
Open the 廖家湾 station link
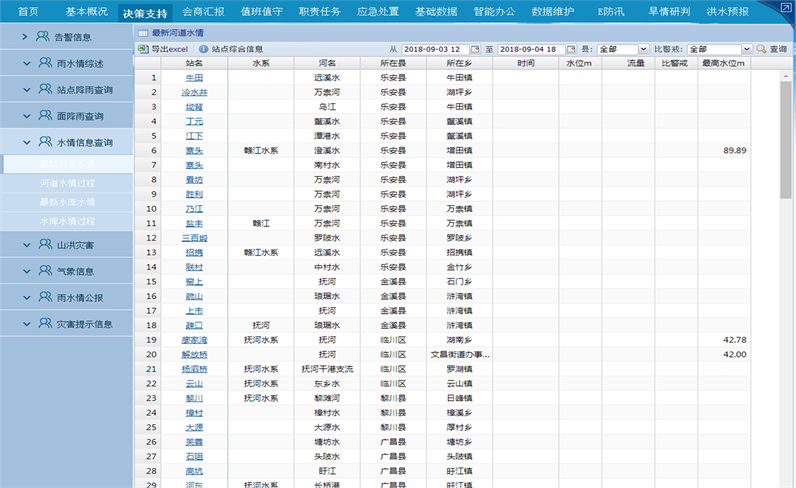194,340
